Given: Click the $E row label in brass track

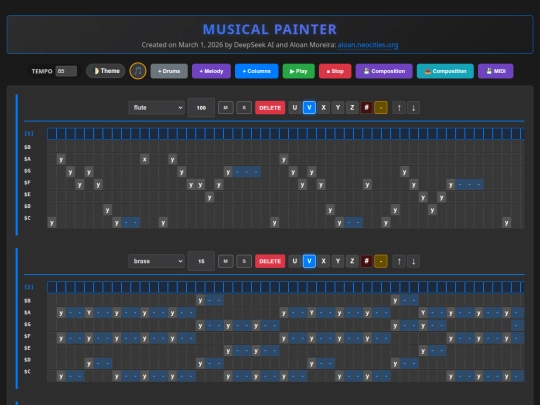Looking at the screenshot, I should click(28, 348).
